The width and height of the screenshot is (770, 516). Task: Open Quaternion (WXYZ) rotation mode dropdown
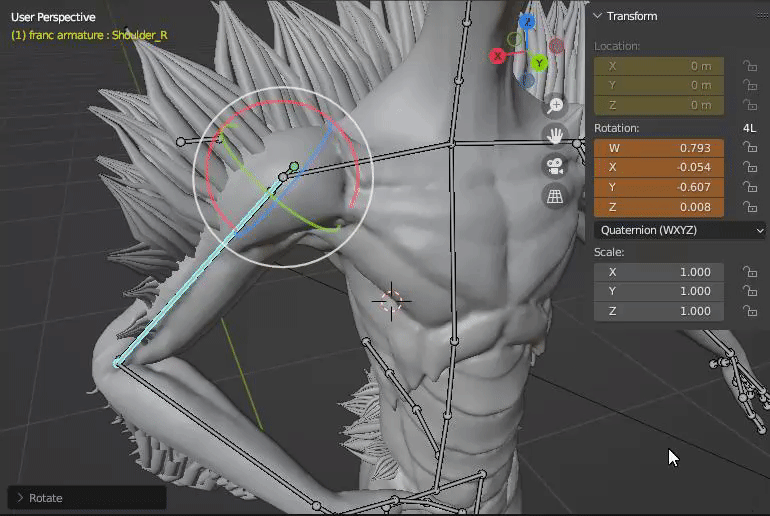point(681,230)
